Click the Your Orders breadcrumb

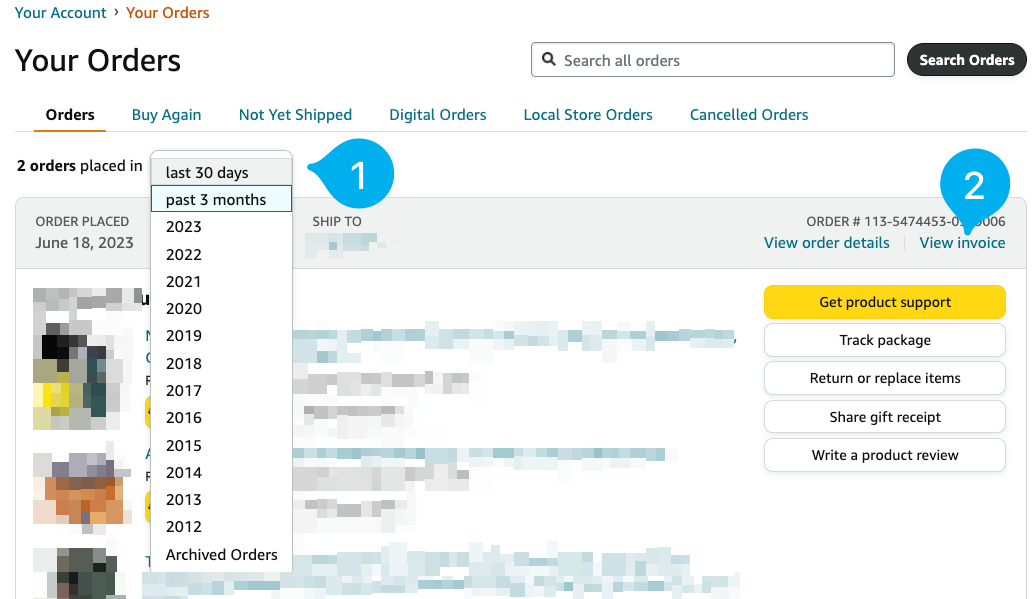[x=168, y=13]
